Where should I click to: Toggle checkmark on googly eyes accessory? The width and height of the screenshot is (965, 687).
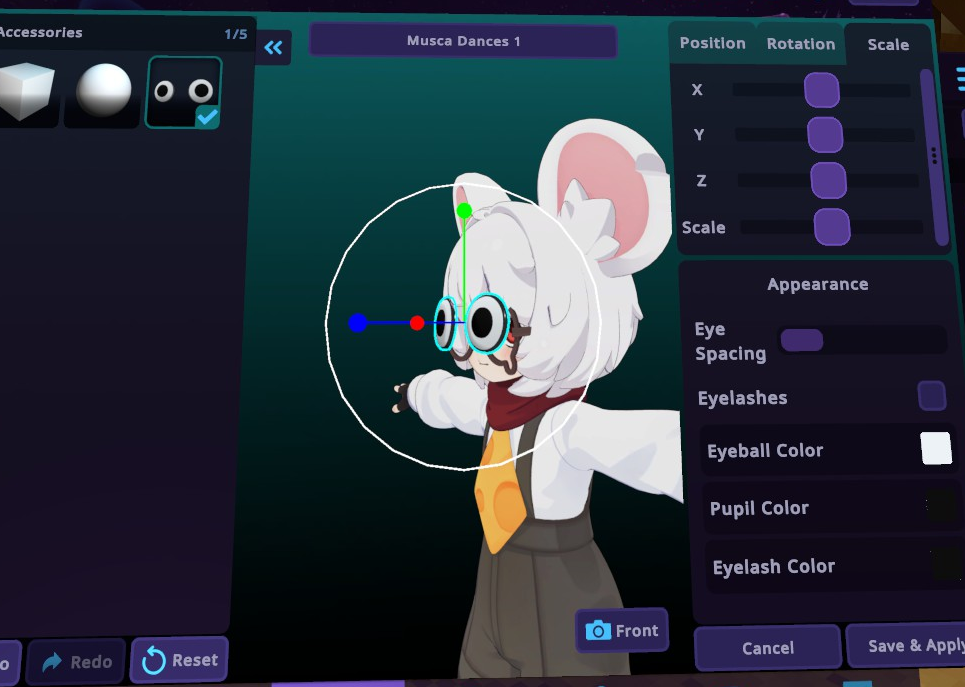[207, 116]
